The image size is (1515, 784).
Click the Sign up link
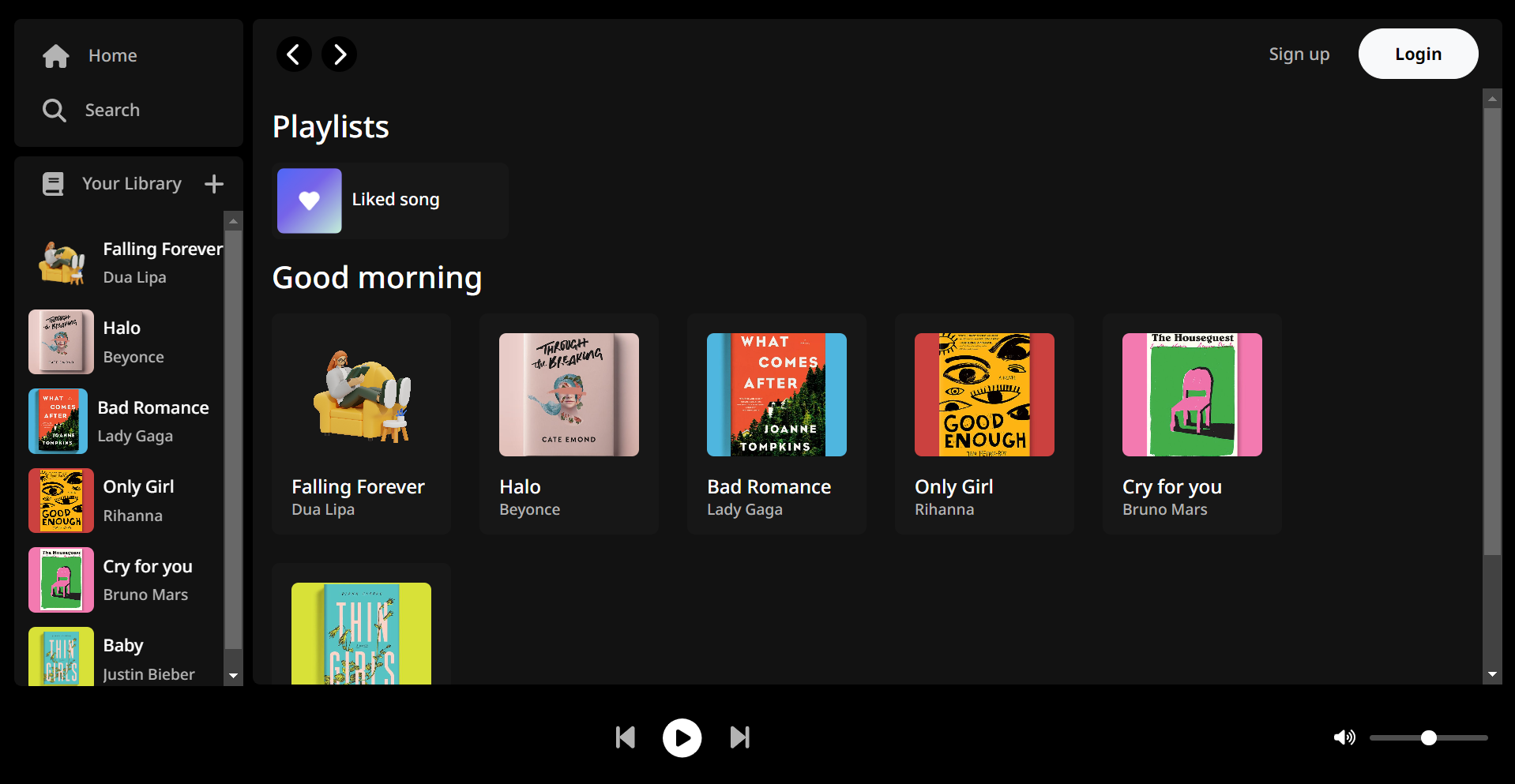[1299, 54]
